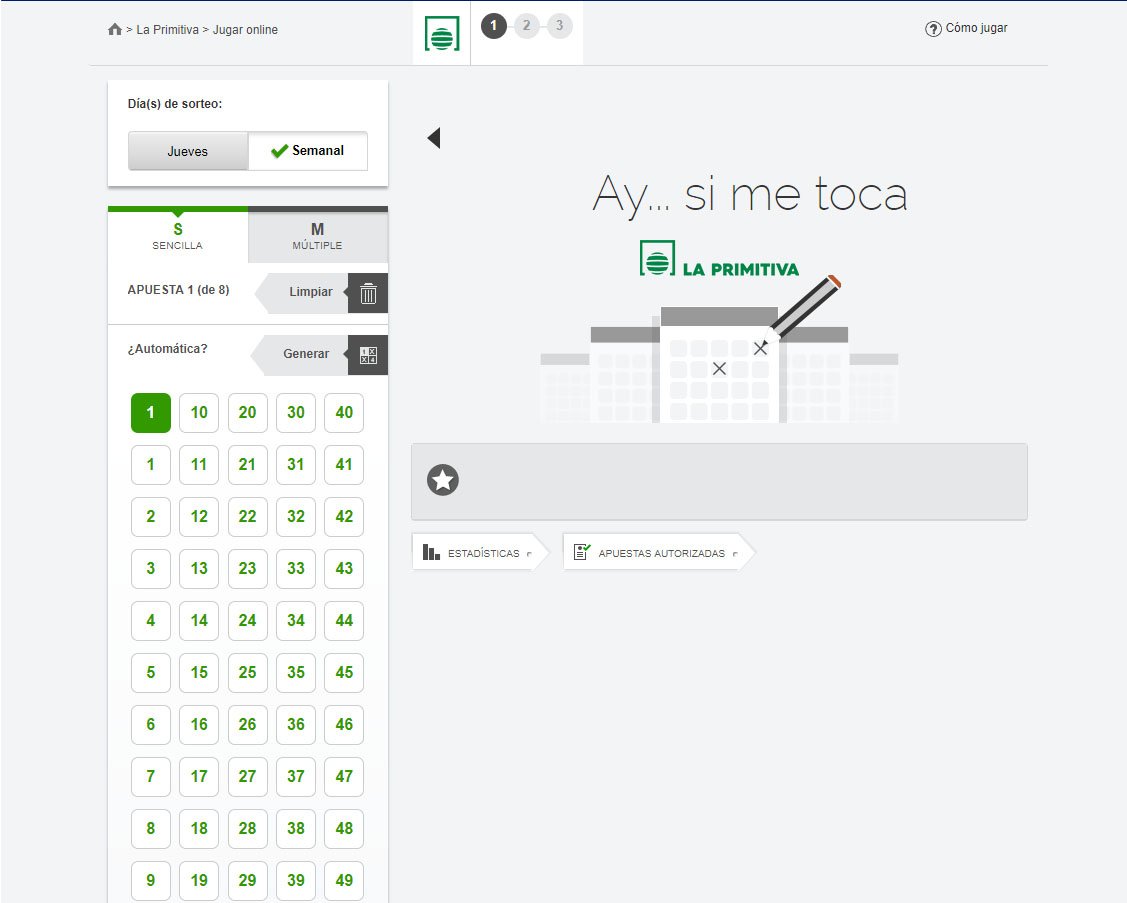Image resolution: width=1127 pixels, height=903 pixels.
Task: Choose Jueves as draw day
Action: click(x=188, y=151)
